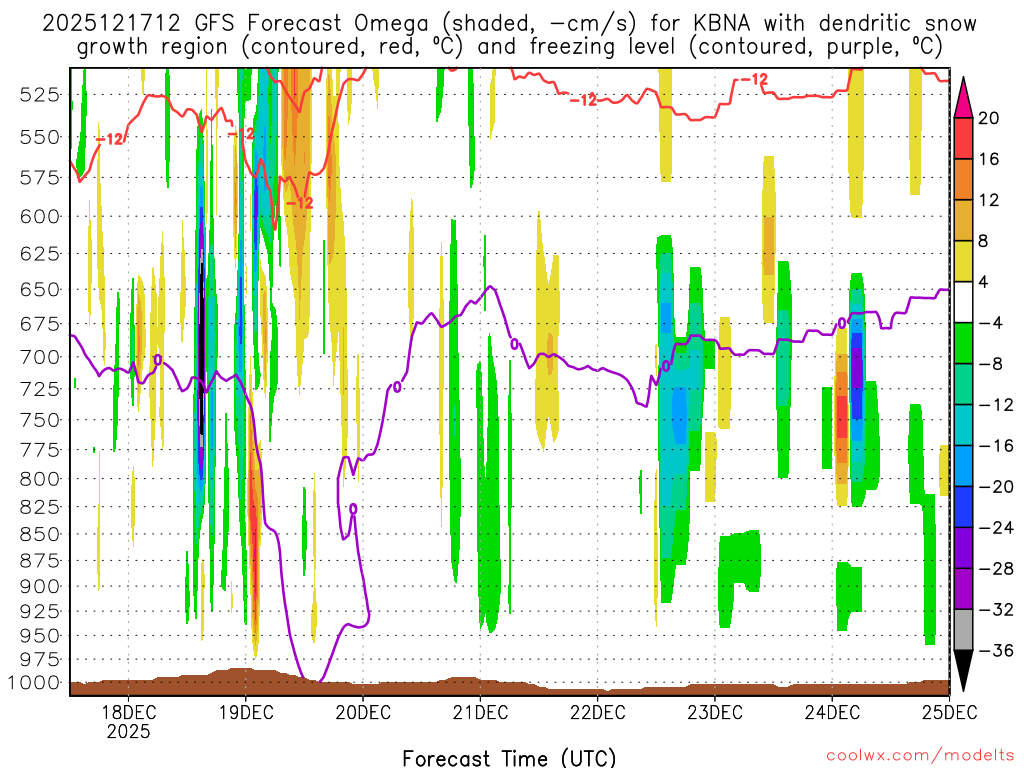The image size is (1024, 768).
Task: Click the 800 pressure level label
Action: tap(39, 479)
